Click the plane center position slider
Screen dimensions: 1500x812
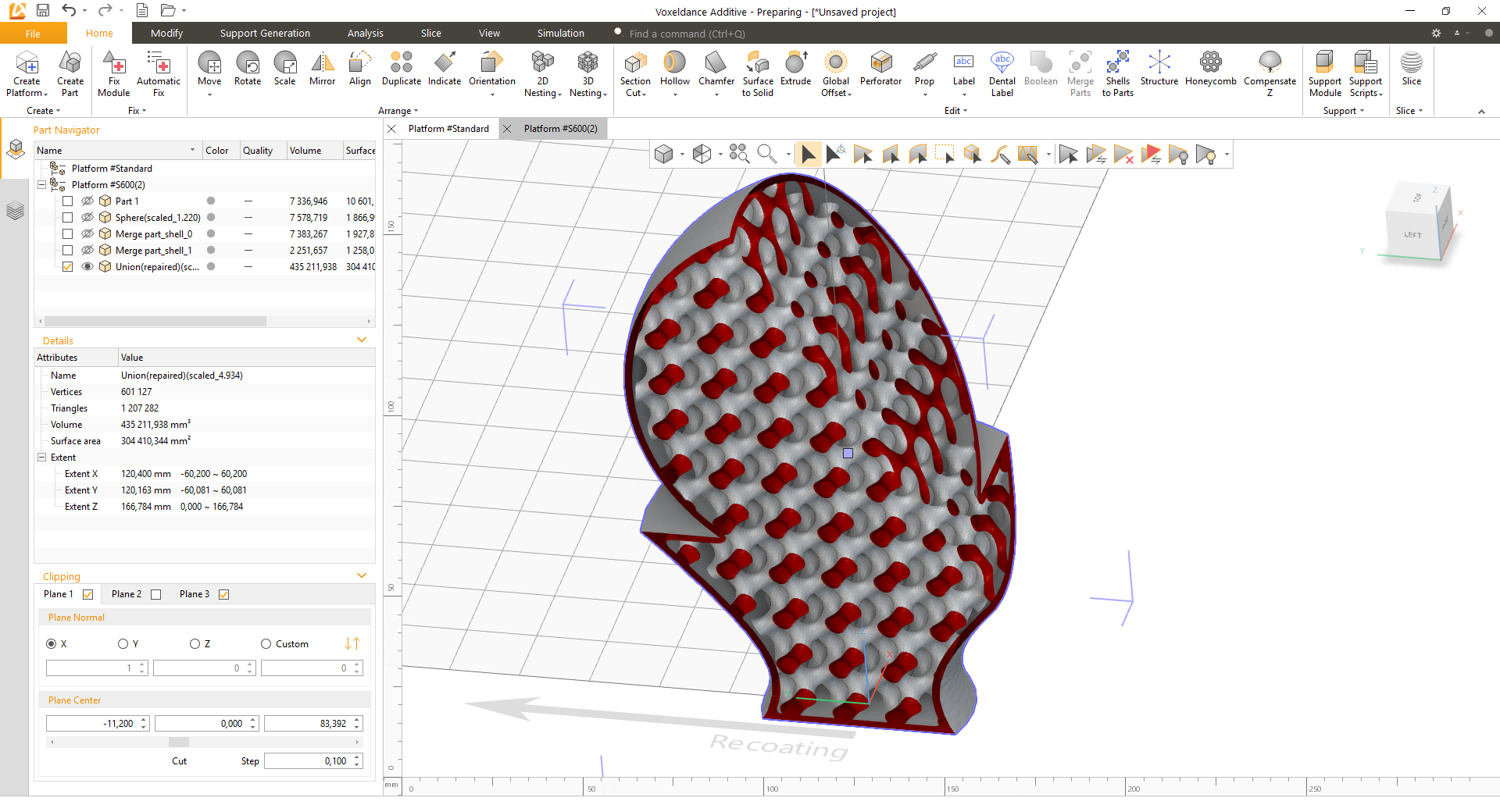tap(179, 742)
